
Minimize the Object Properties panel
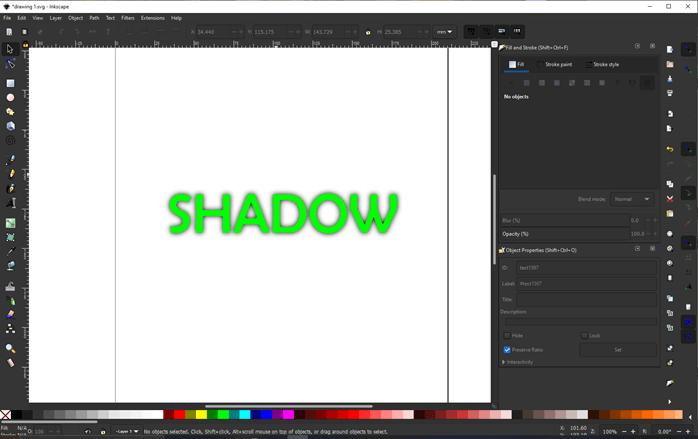coord(637,248)
